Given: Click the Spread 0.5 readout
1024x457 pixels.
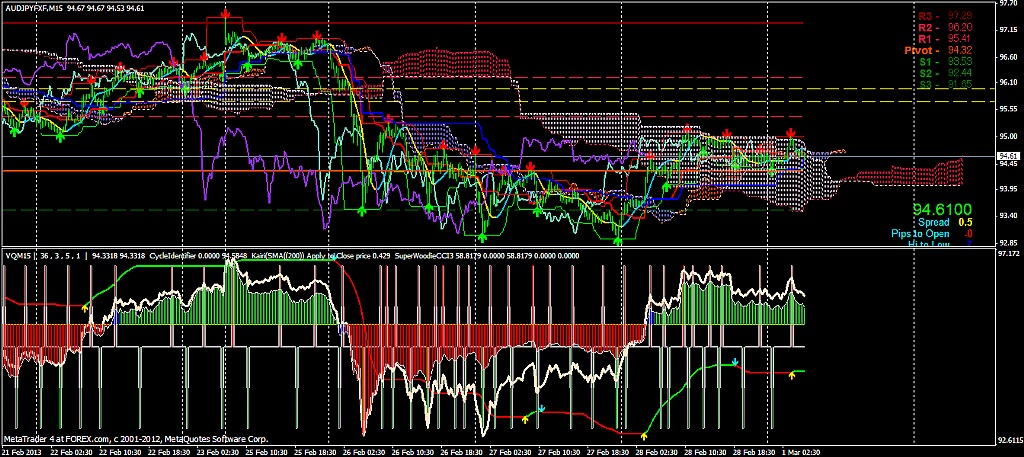Looking at the screenshot, I should 944,222.
